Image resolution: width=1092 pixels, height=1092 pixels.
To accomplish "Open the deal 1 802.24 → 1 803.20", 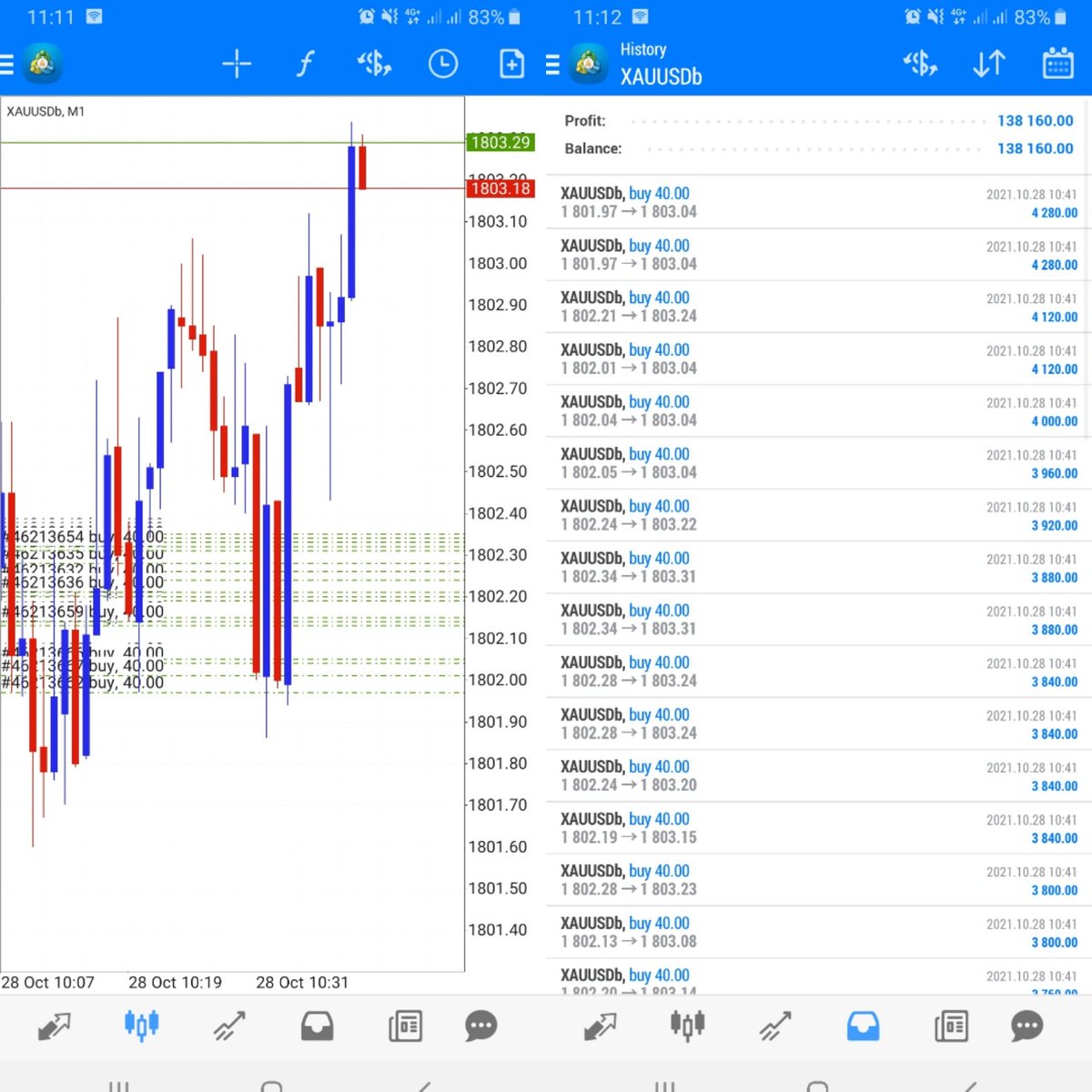I will coord(819,775).
